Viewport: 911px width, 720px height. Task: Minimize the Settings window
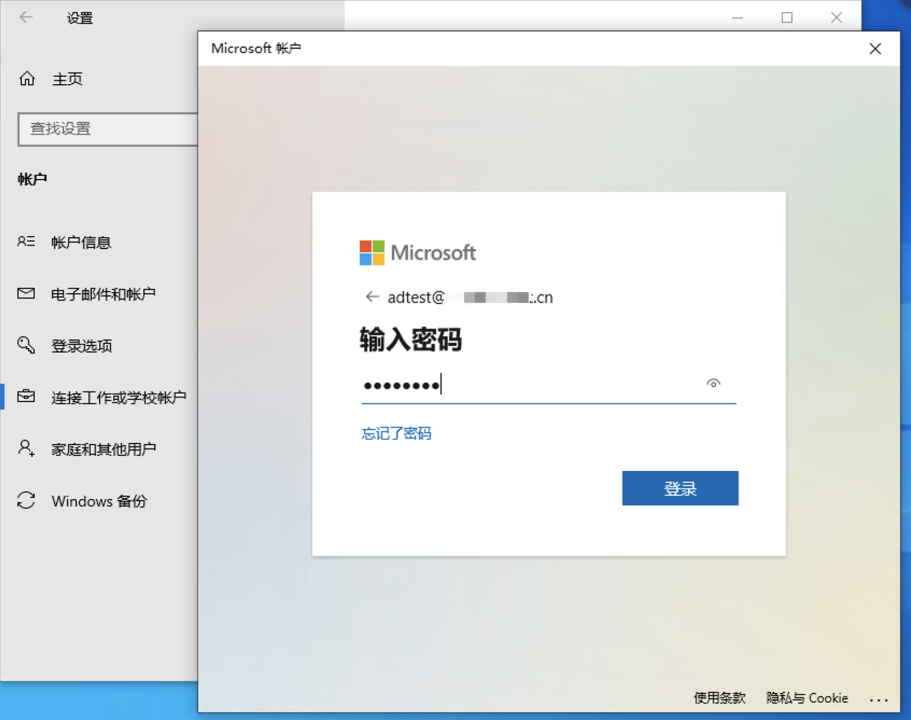pos(737,17)
